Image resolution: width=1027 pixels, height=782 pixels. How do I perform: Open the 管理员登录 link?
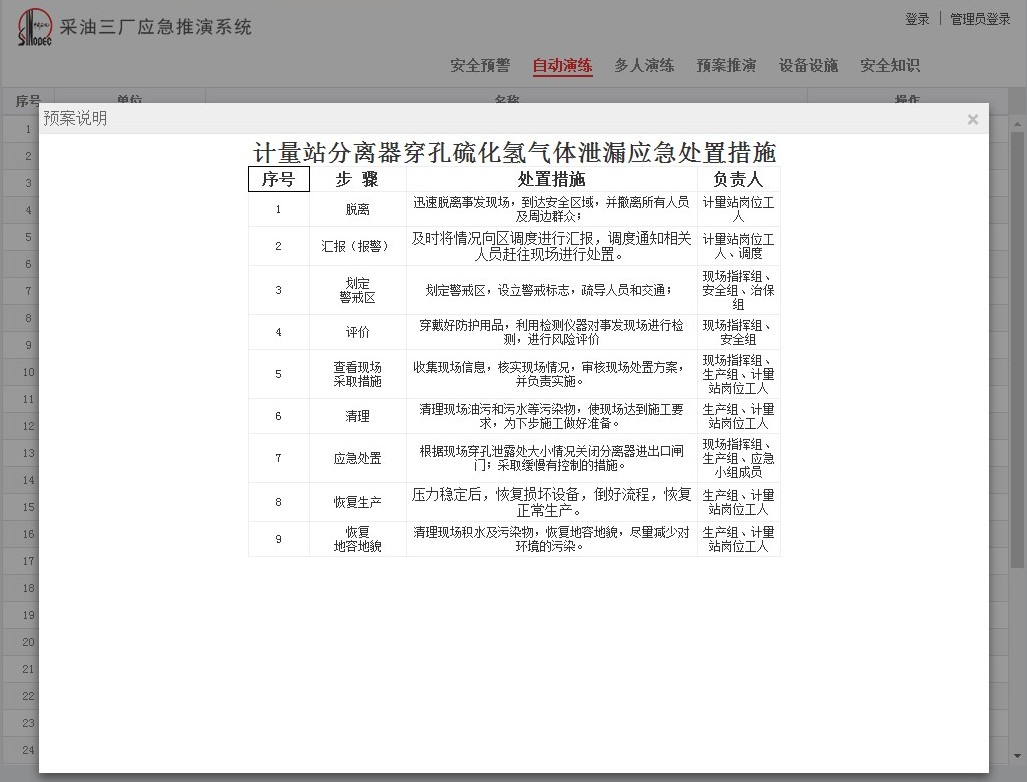click(980, 19)
